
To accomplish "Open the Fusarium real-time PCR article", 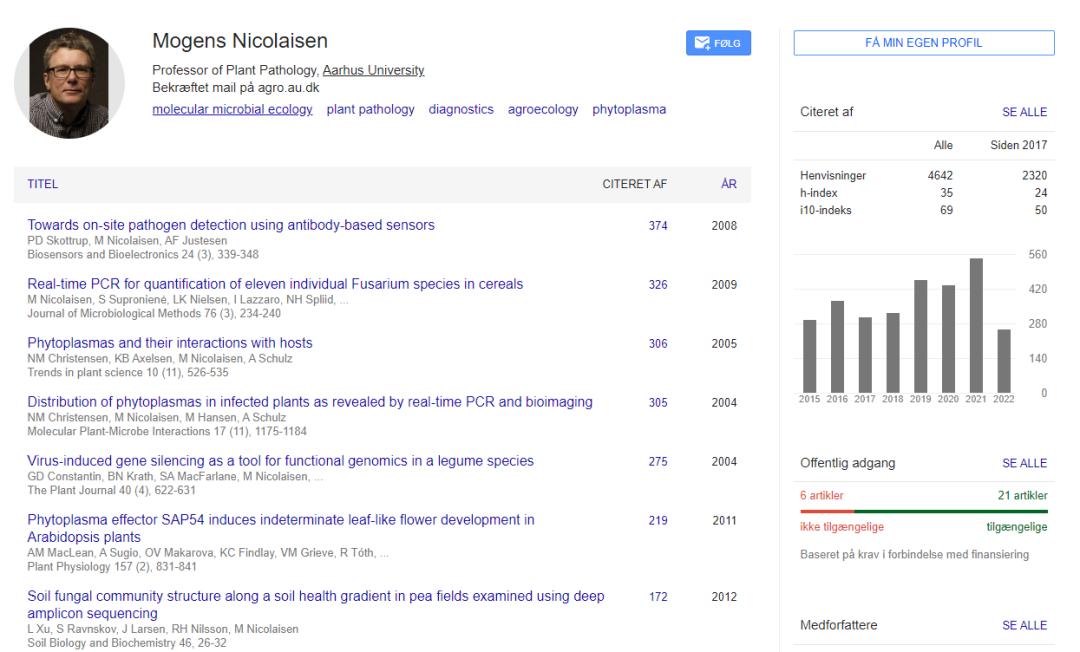I will 275,285.
